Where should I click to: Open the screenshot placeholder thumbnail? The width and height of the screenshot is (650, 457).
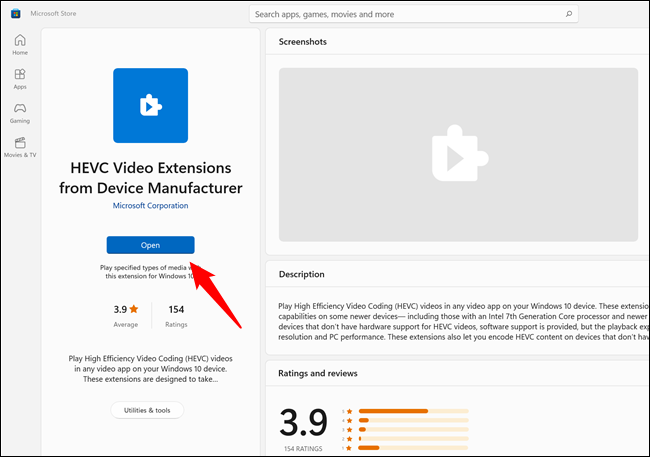point(458,152)
